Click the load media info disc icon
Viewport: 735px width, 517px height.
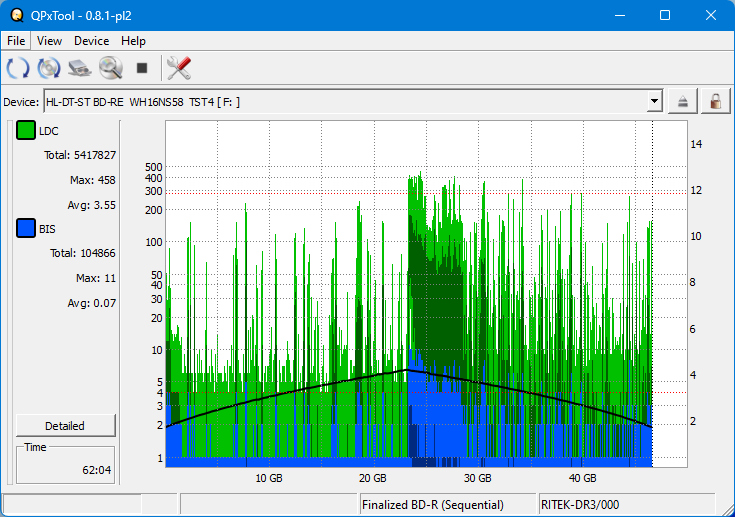point(49,68)
